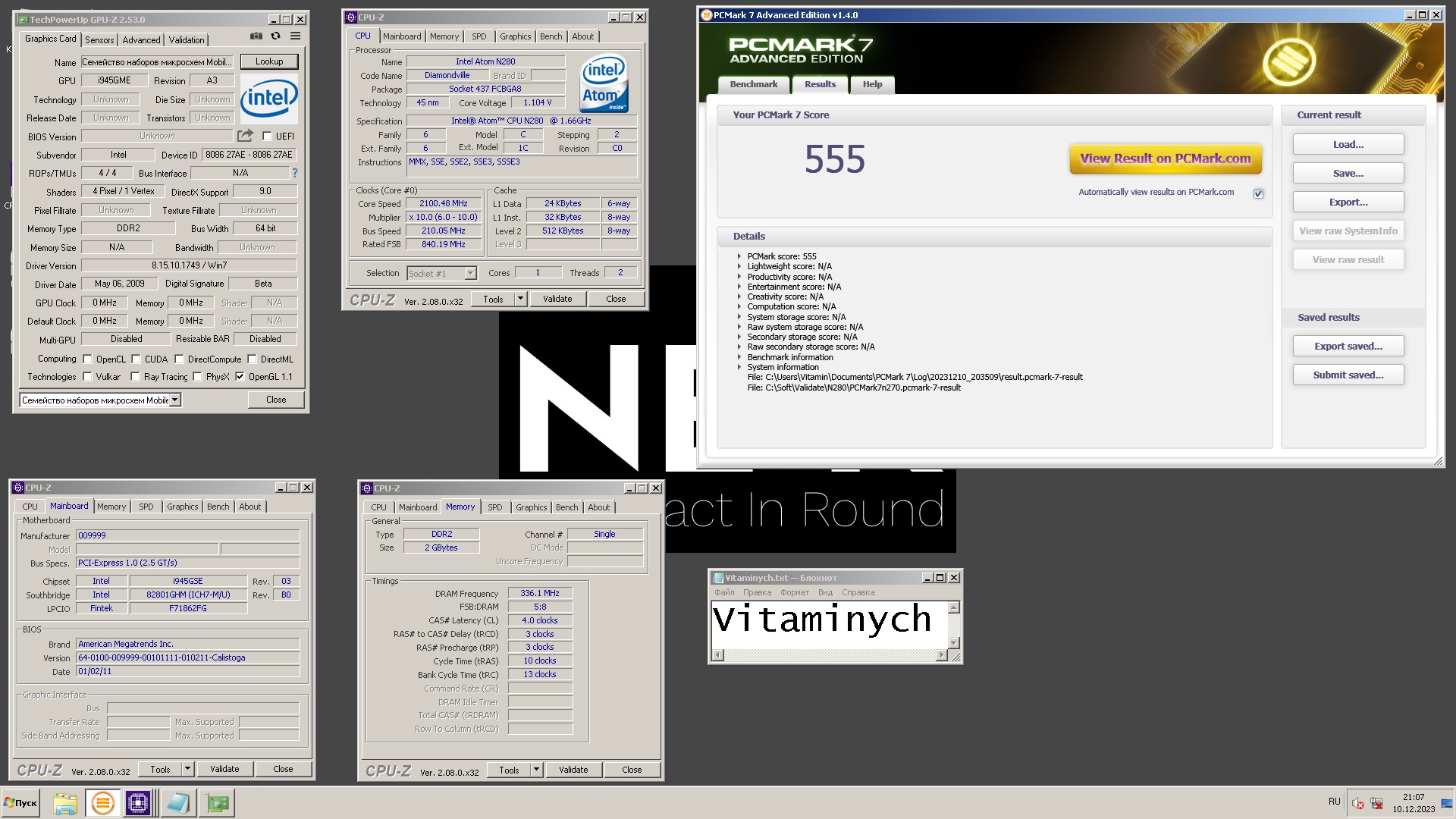Open Windows Explorer from the taskbar
This screenshot has height=819, width=1456.
[x=65, y=803]
